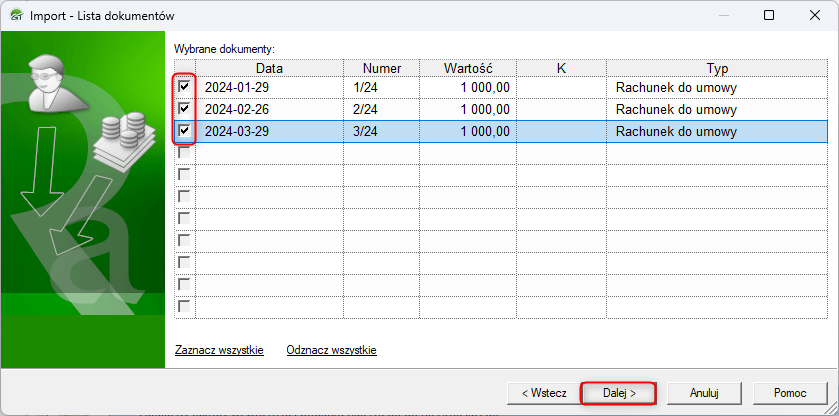Click the Zaznacz wszystkie link
The height and width of the screenshot is (416, 839).
point(219,350)
